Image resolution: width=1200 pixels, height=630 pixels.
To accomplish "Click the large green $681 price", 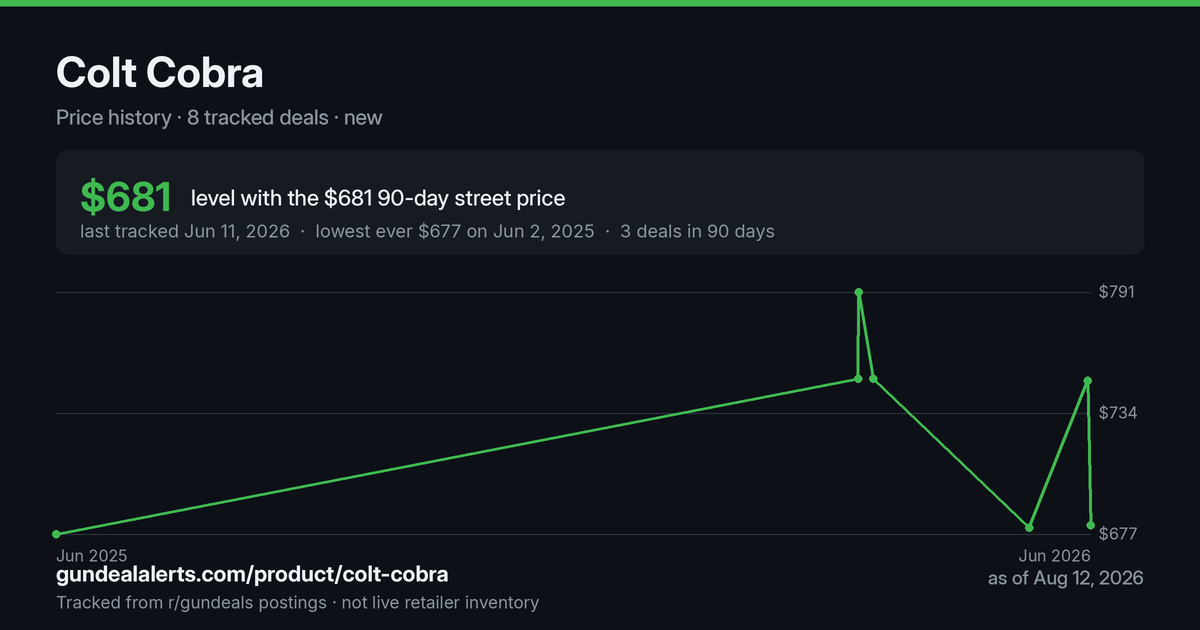I will [x=126, y=198].
